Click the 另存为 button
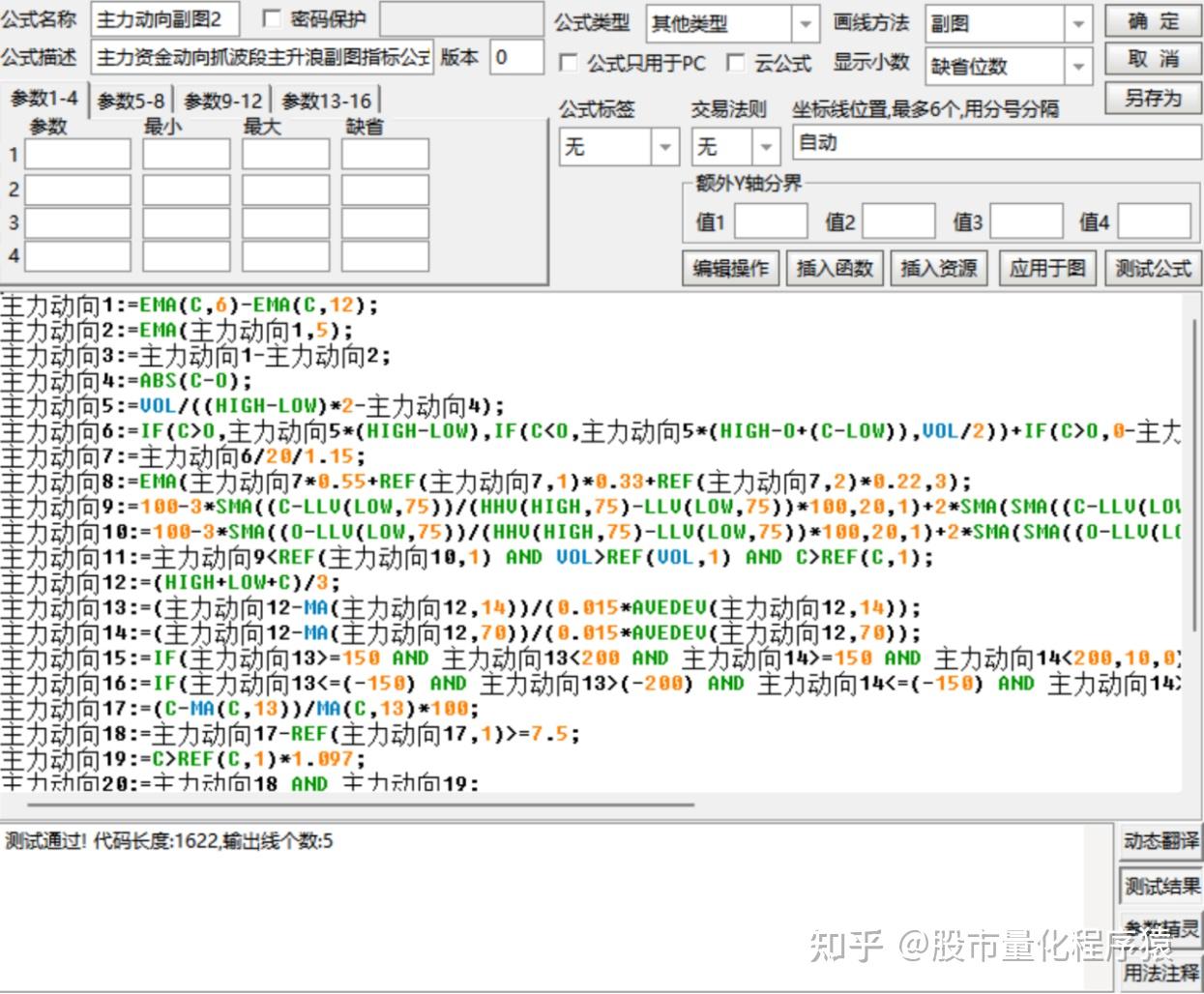1204x994 pixels. [1153, 99]
